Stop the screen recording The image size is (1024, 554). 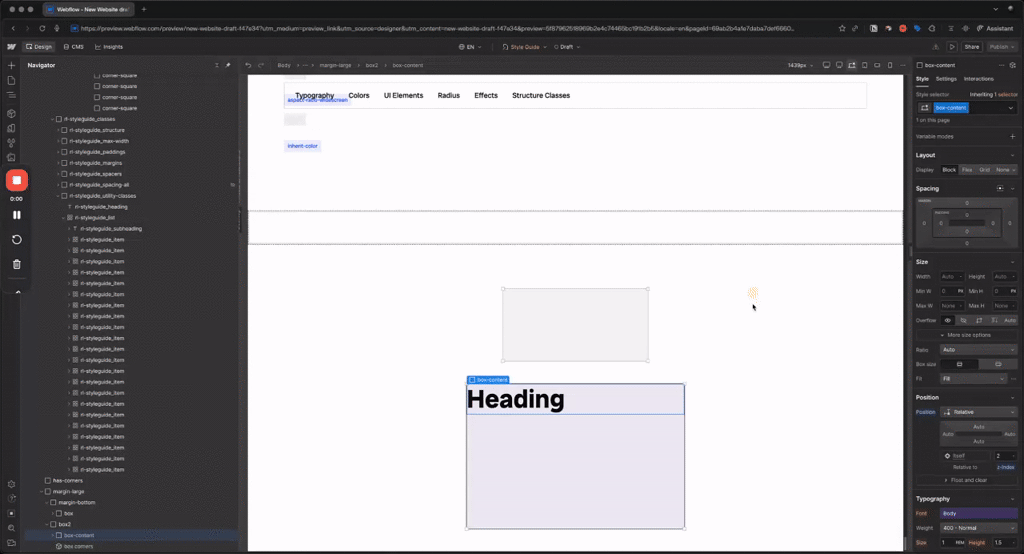click(x=17, y=180)
